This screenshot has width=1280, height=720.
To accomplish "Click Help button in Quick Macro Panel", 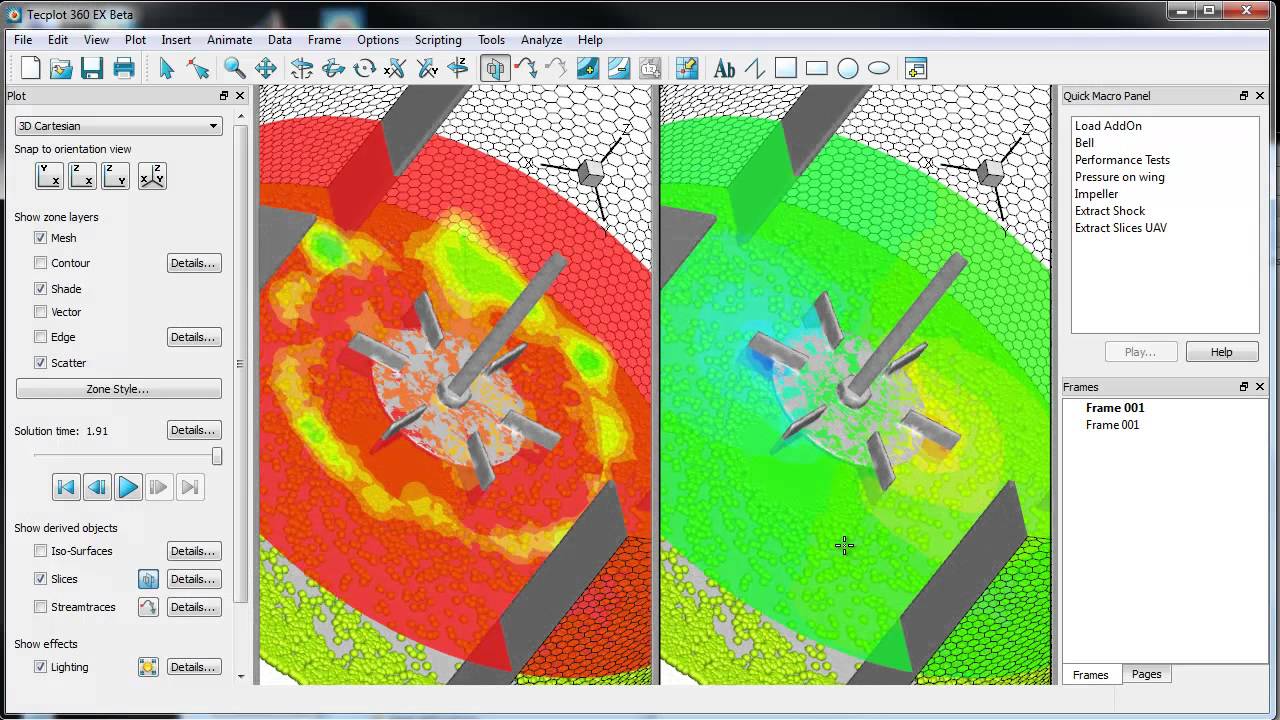I will [1222, 352].
